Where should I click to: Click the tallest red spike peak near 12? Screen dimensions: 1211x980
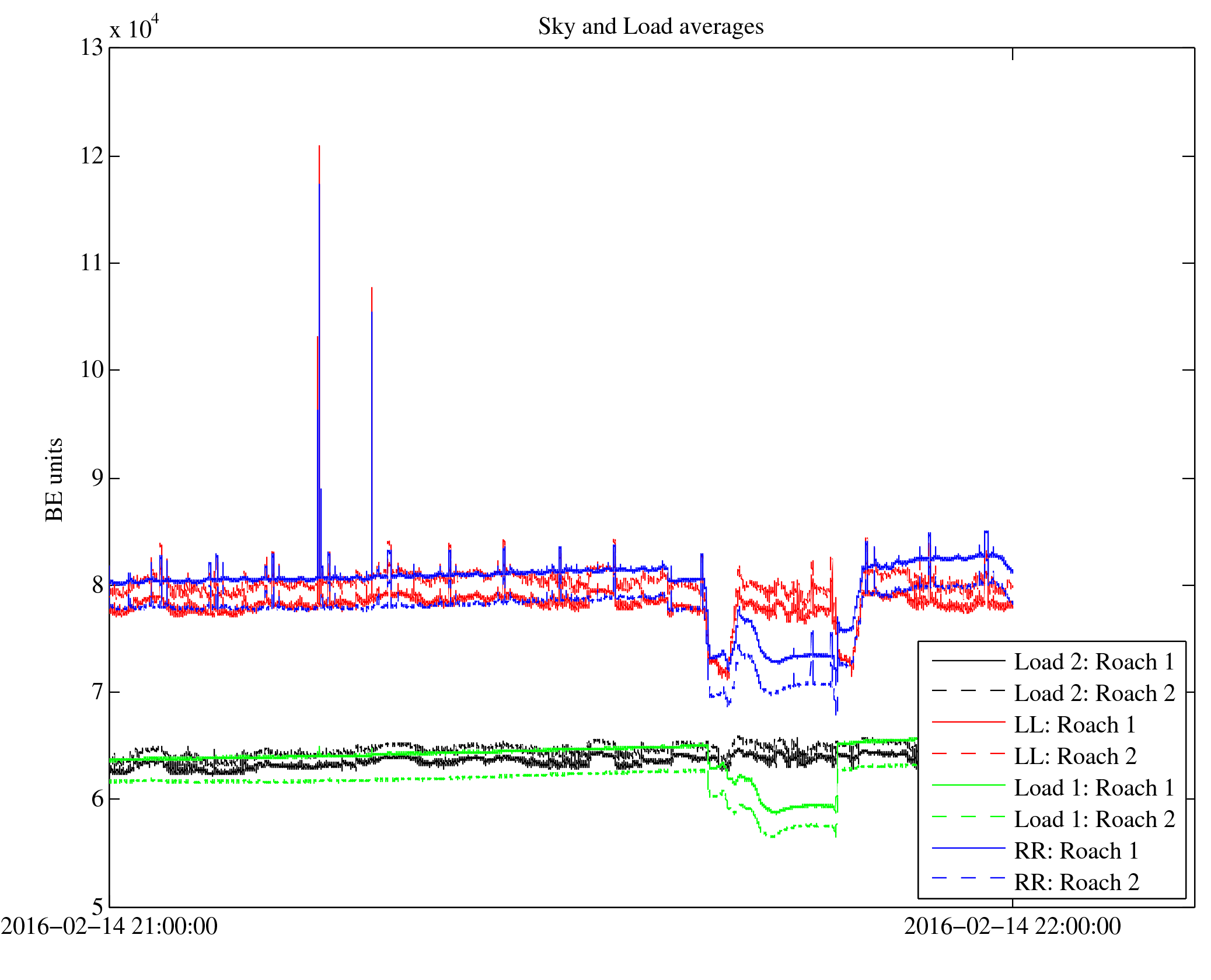pos(319,147)
